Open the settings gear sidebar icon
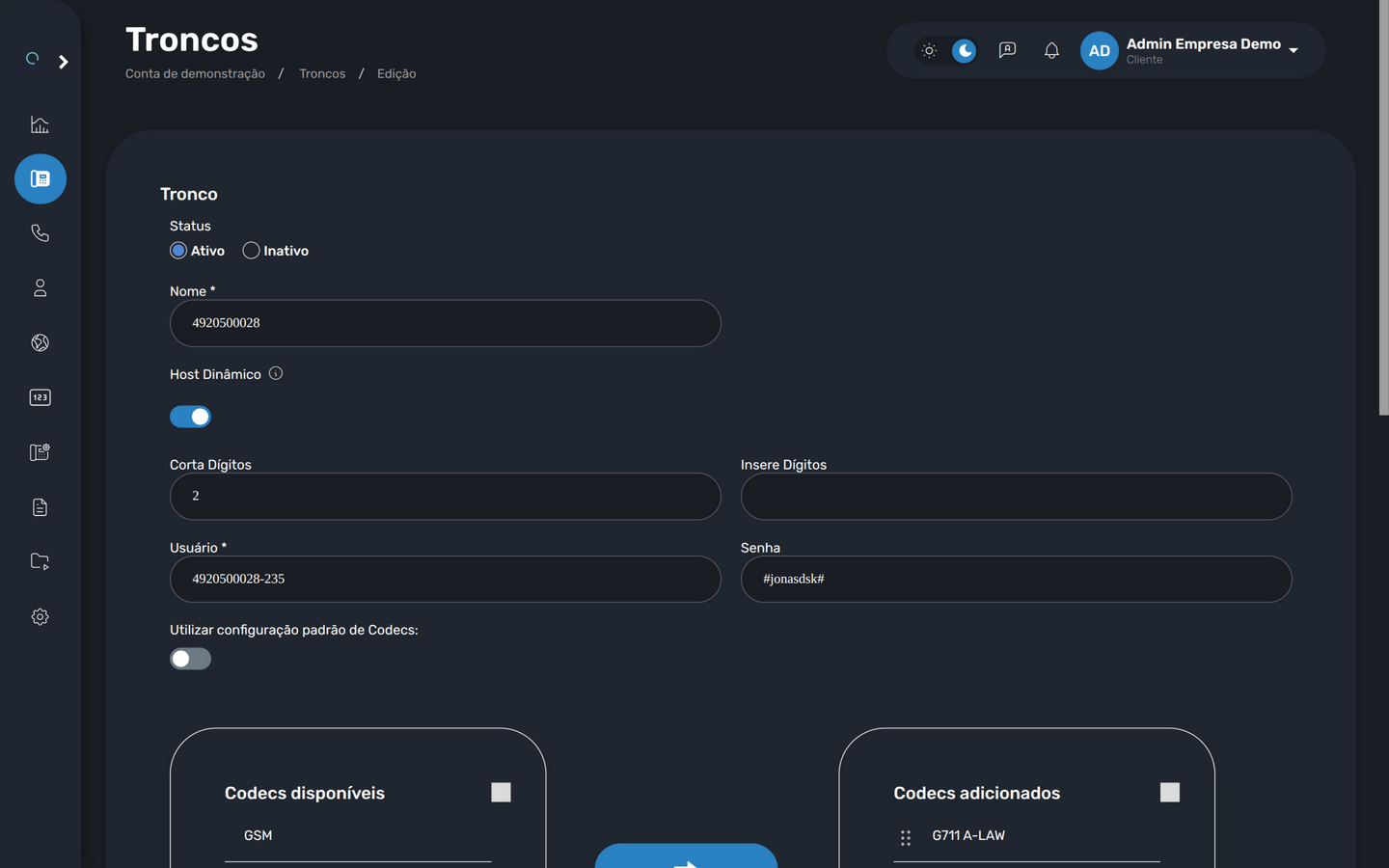The width and height of the screenshot is (1389, 868). (x=40, y=616)
